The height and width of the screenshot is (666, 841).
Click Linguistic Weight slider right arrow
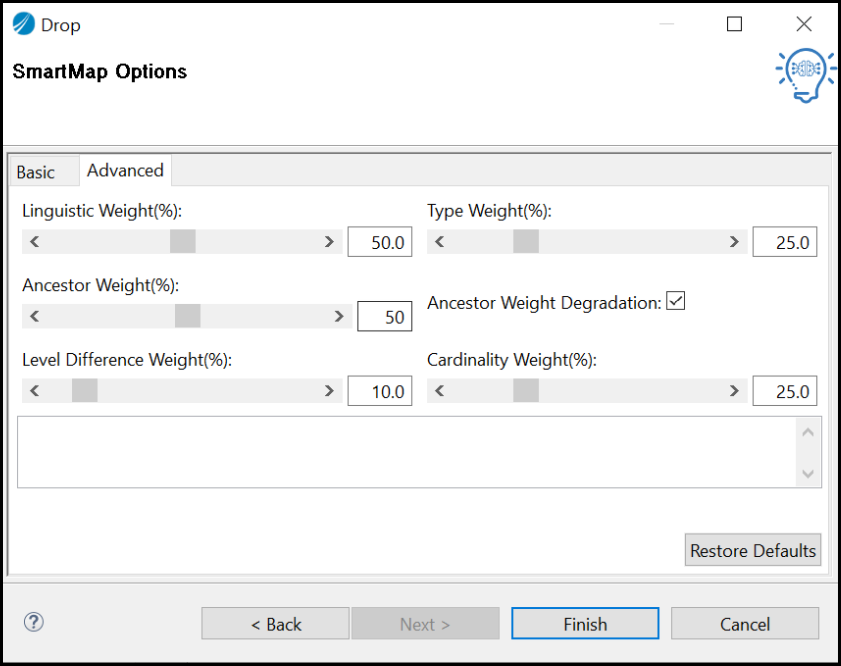[329, 242]
